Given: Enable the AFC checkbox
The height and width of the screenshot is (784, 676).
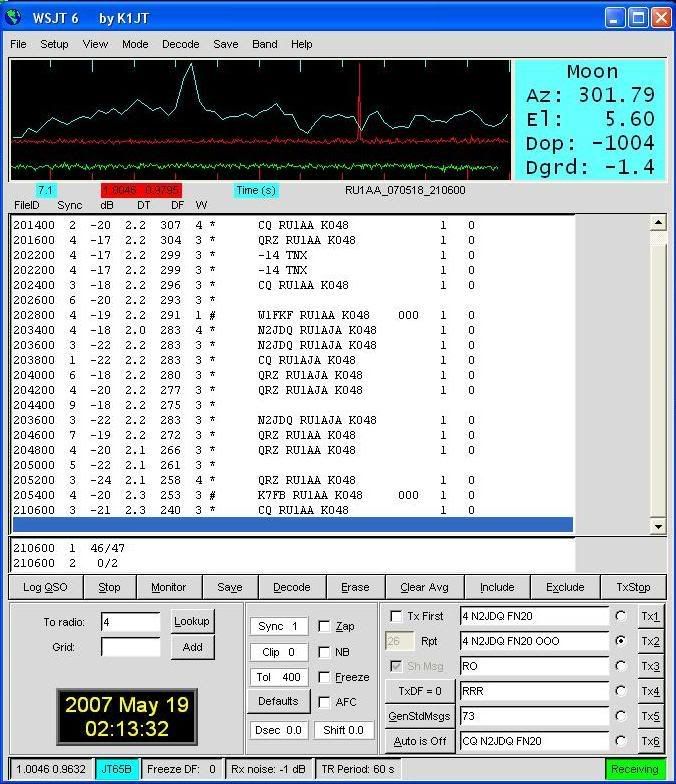Looking at the screenshot, I should (x=324, y=702).
